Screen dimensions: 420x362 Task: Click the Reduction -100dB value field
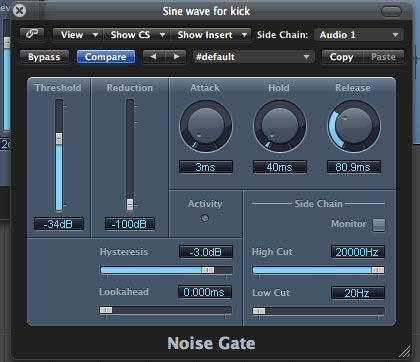tap(130, 224)
